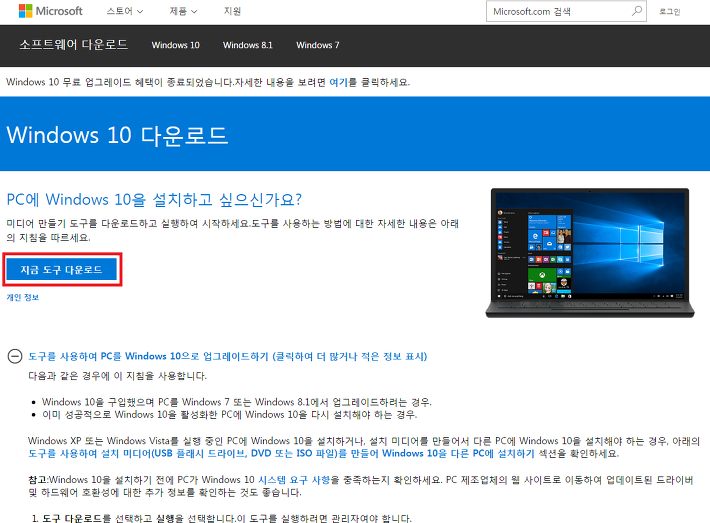The image size is (710, 523).
Task: Click the Windows 10 다운로드 banner title
Action: click(117, 135)
